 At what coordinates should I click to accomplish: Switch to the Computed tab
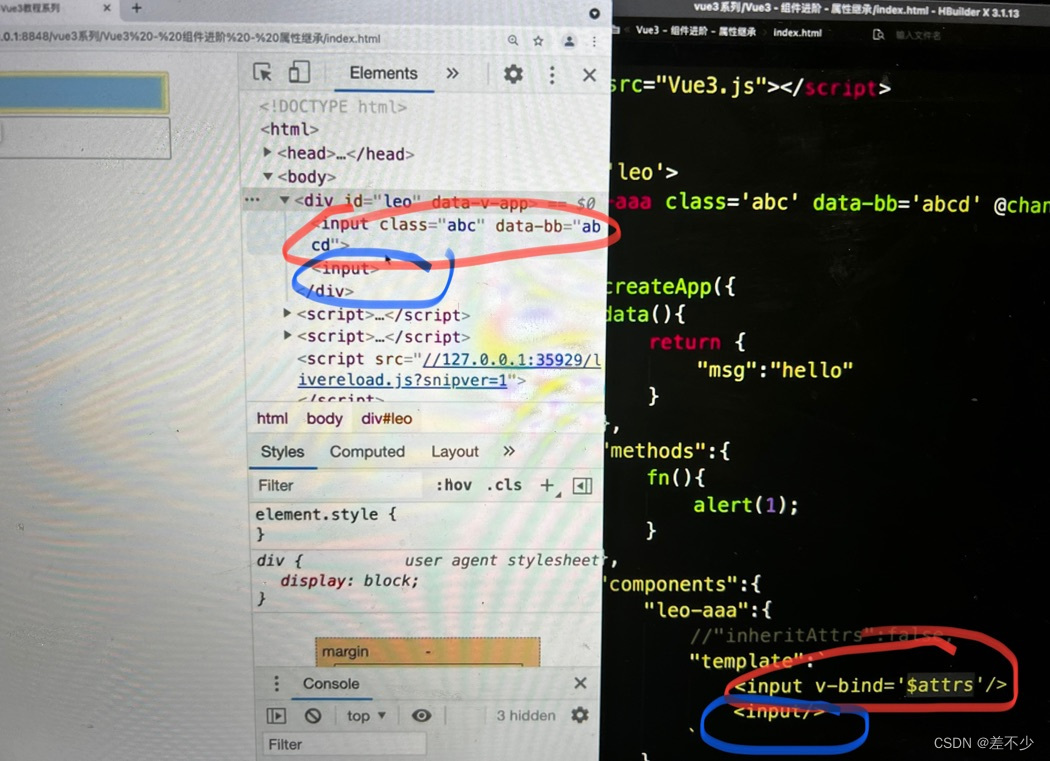(367, 452)
